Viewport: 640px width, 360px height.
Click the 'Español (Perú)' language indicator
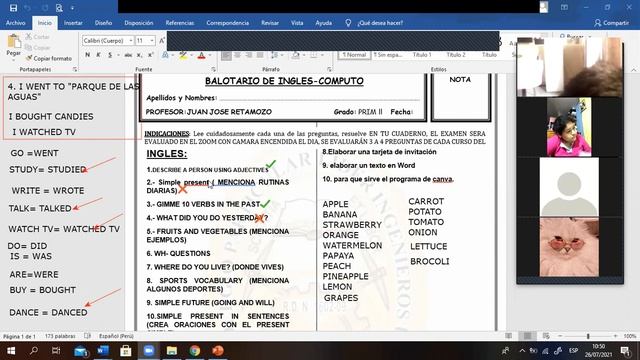pos(116,336)
